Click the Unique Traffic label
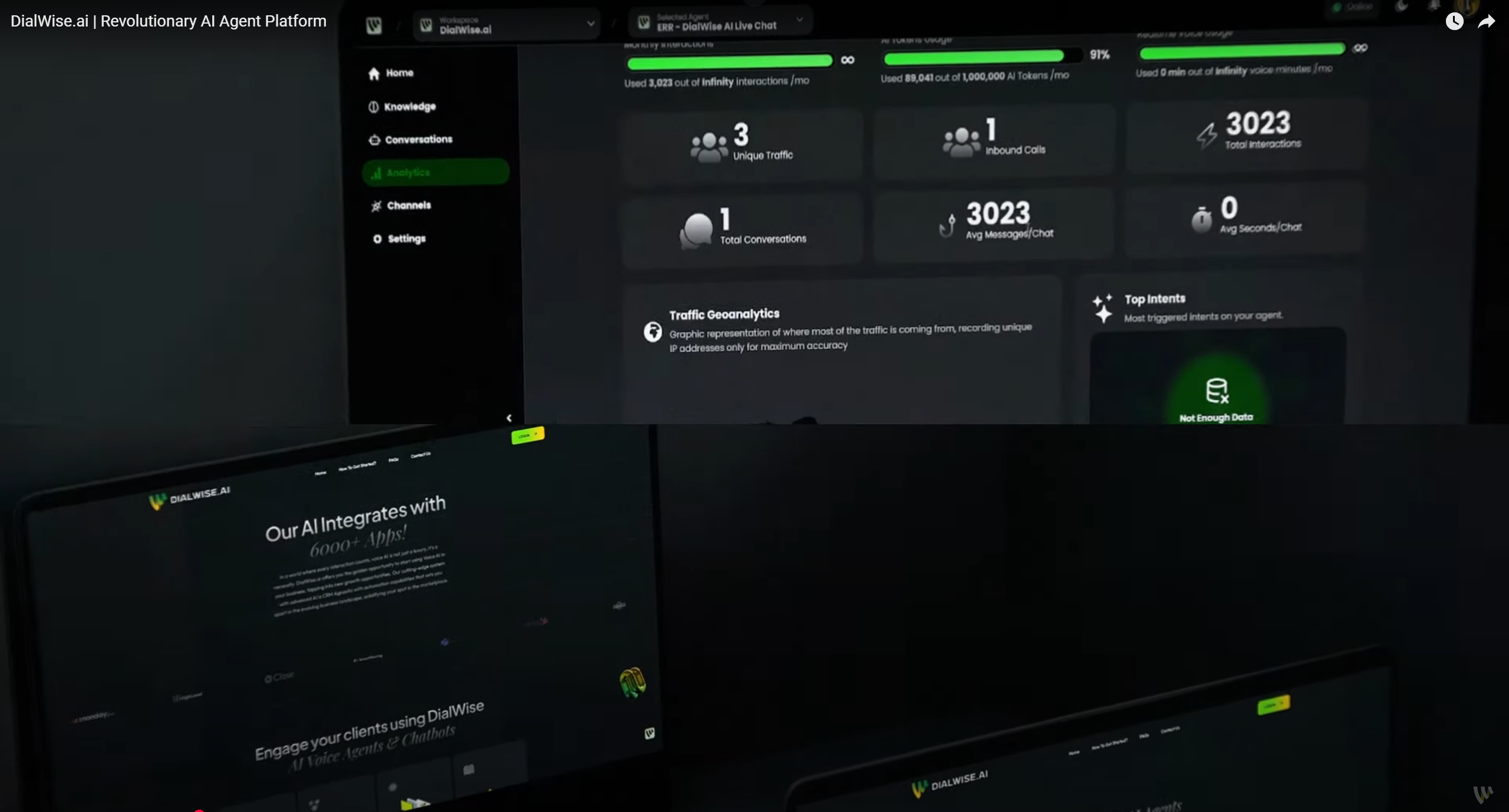The image size is (1509, 812). tap(763, 156)
